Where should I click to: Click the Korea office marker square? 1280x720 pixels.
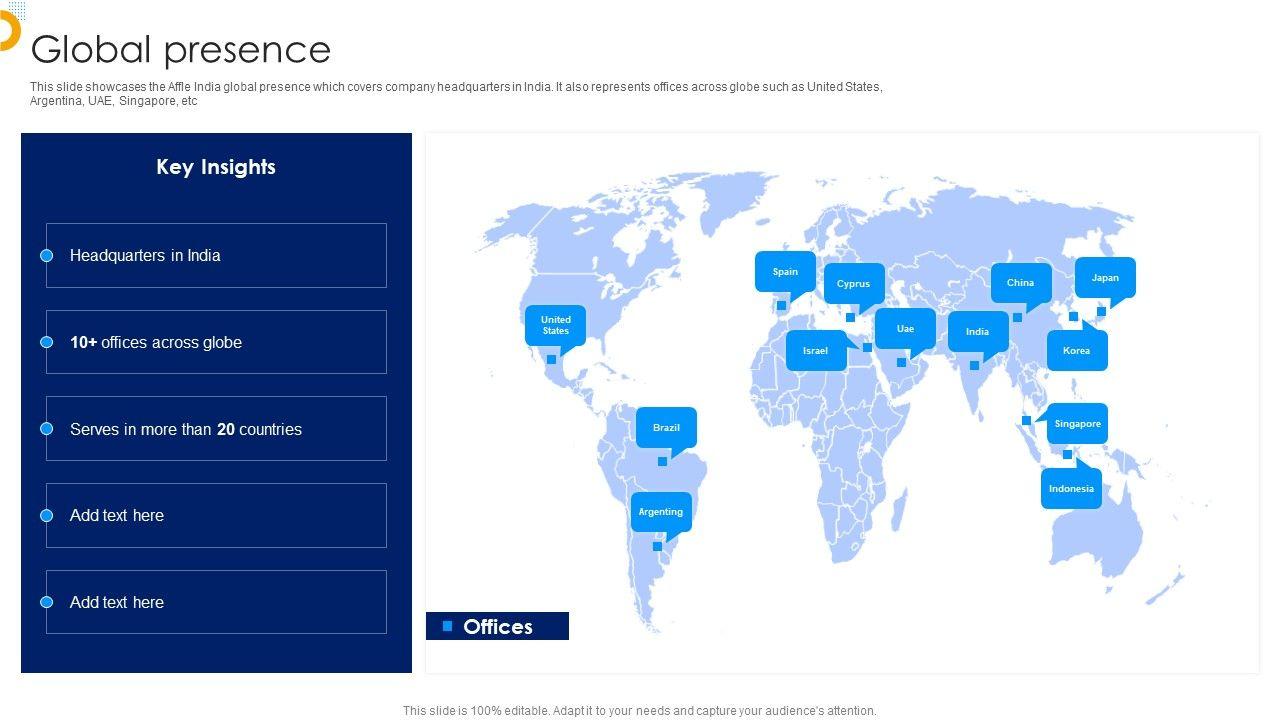coord(1073,317)
